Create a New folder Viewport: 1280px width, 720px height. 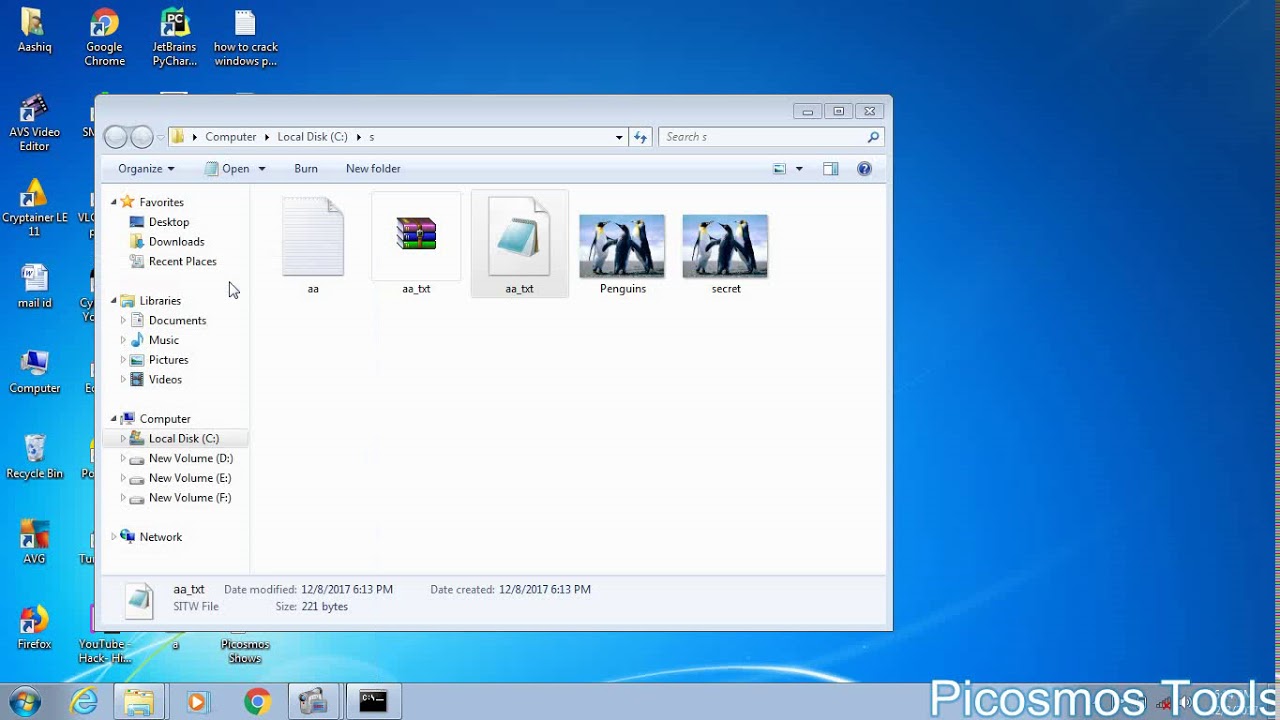point(373,169)
